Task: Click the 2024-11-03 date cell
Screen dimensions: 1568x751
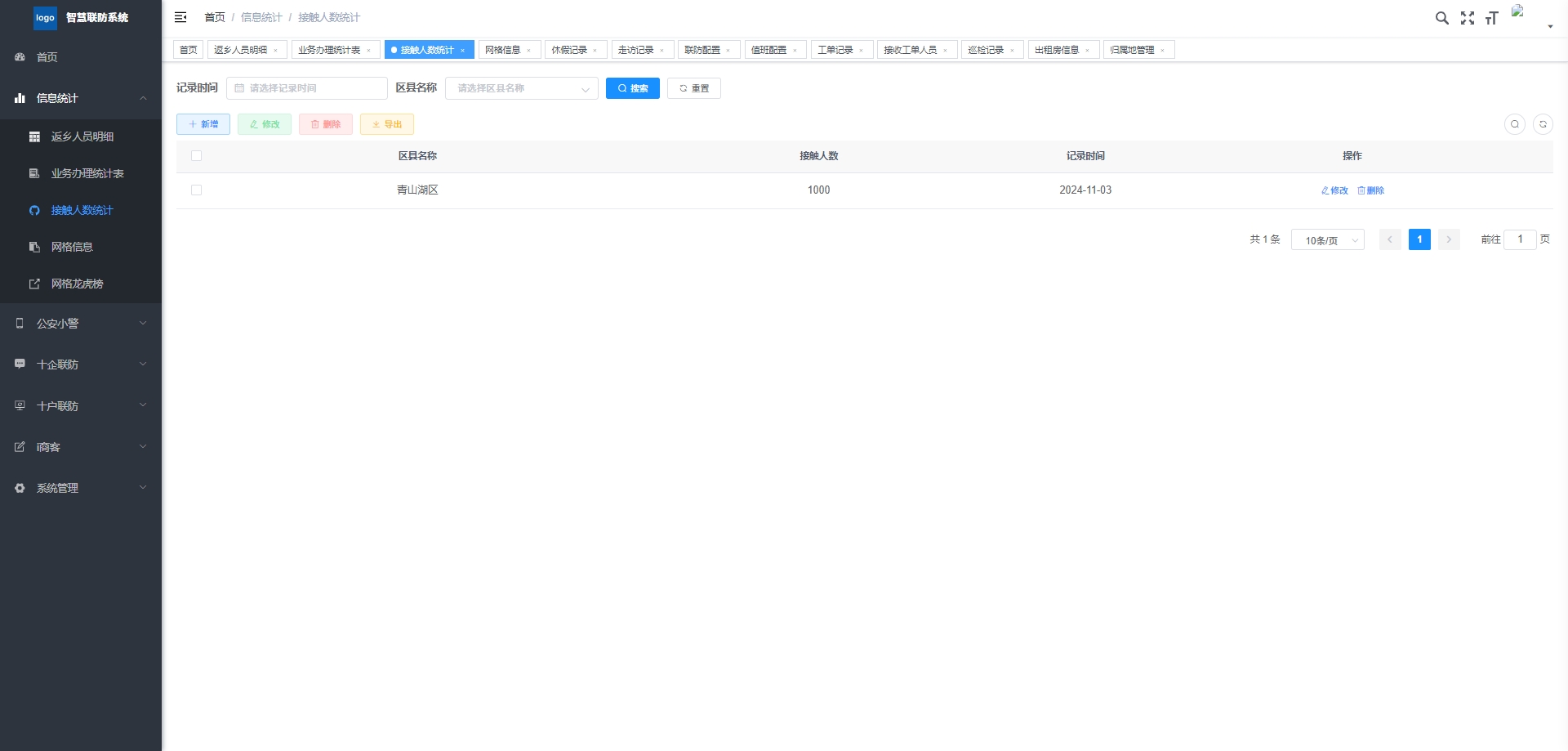Action: [1085, 190]
